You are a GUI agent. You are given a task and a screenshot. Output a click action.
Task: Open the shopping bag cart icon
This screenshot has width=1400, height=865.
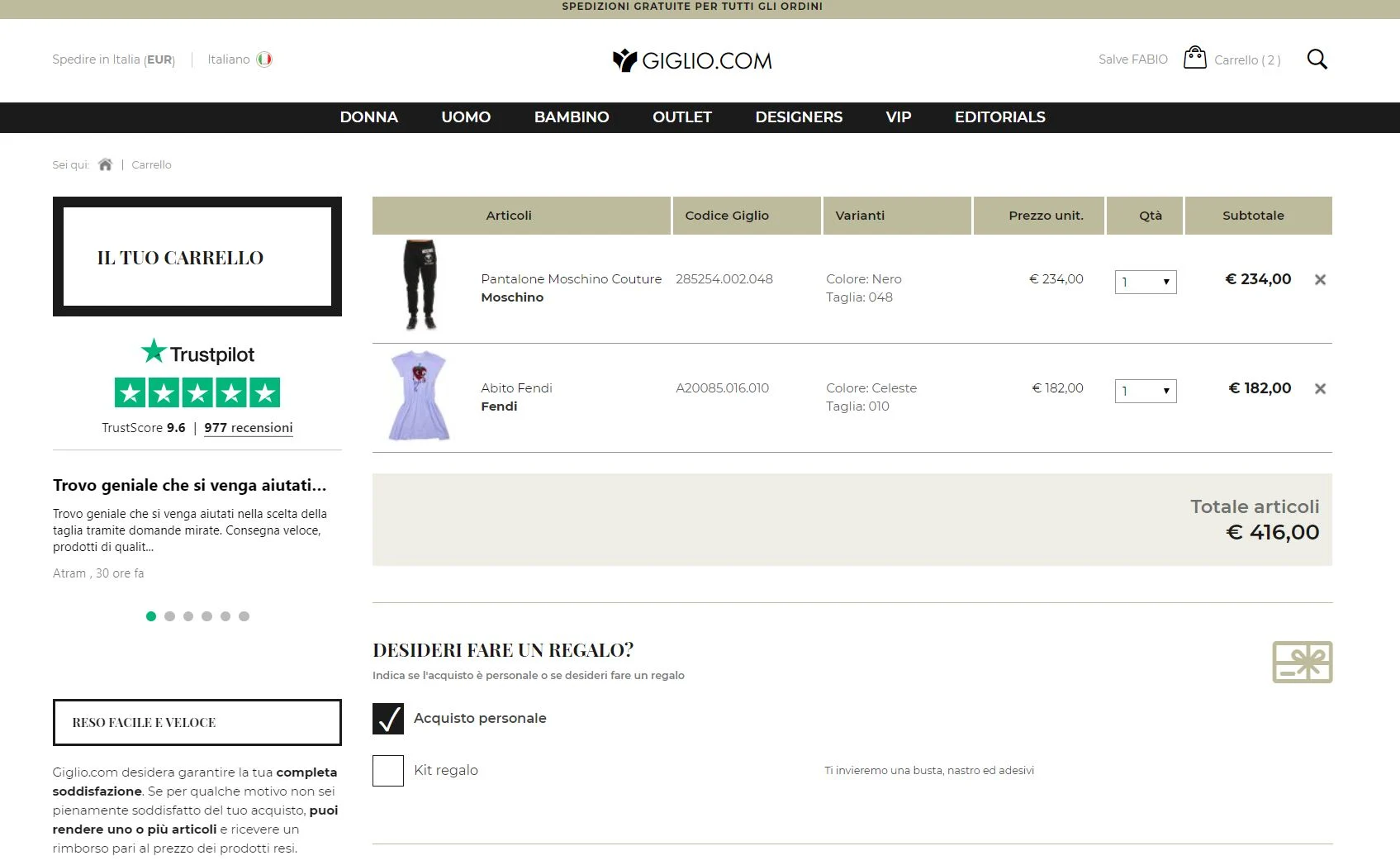[x=1194, y=57]
